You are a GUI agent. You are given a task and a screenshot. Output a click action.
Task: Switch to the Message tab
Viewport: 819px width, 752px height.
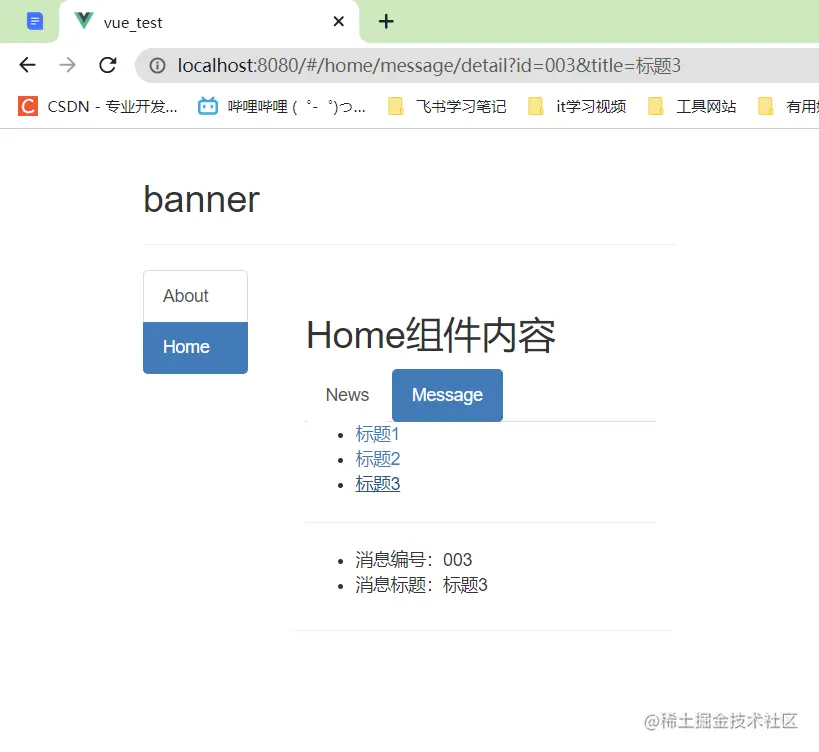pos(448,395)
